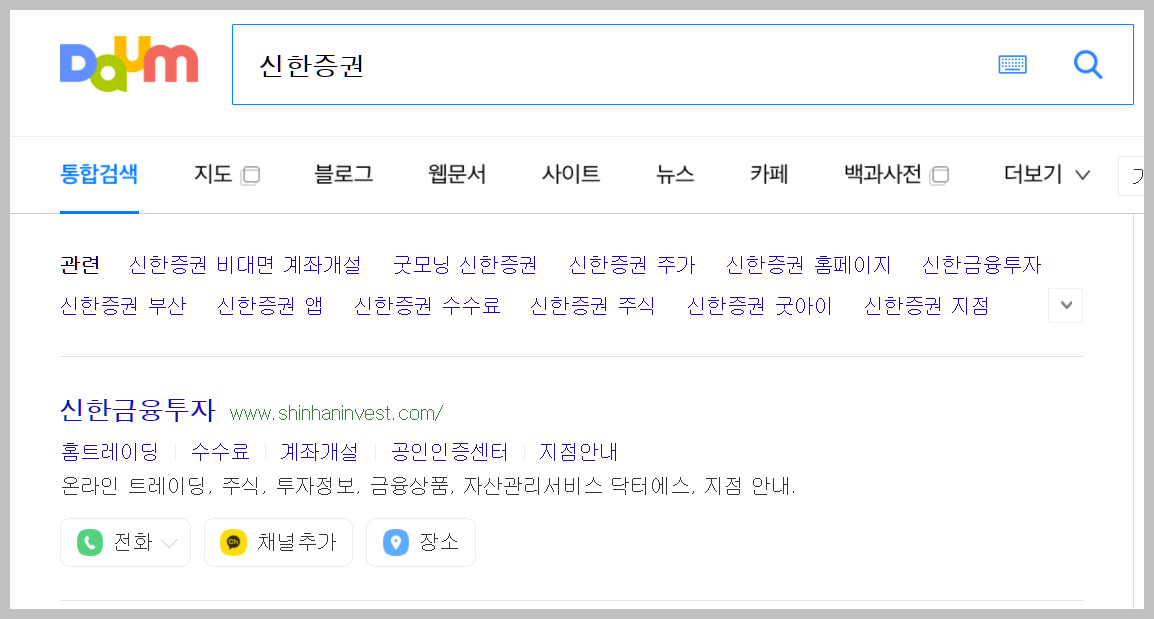The width and height of the screenshot is (1154, 619).
Task: Open the 공인인증센터 sublink
Action: tap(450, 451)
